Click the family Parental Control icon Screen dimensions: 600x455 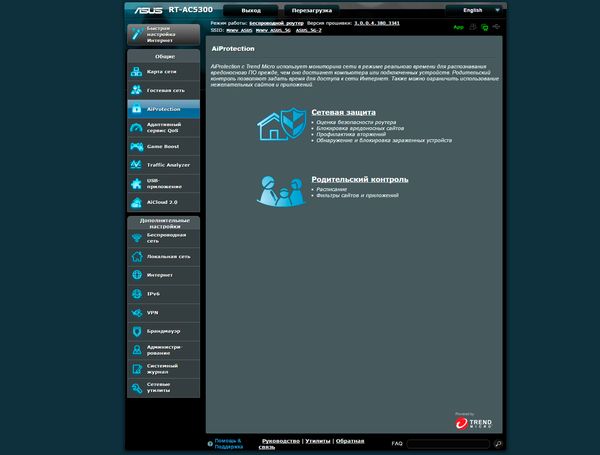pos(281,191)
